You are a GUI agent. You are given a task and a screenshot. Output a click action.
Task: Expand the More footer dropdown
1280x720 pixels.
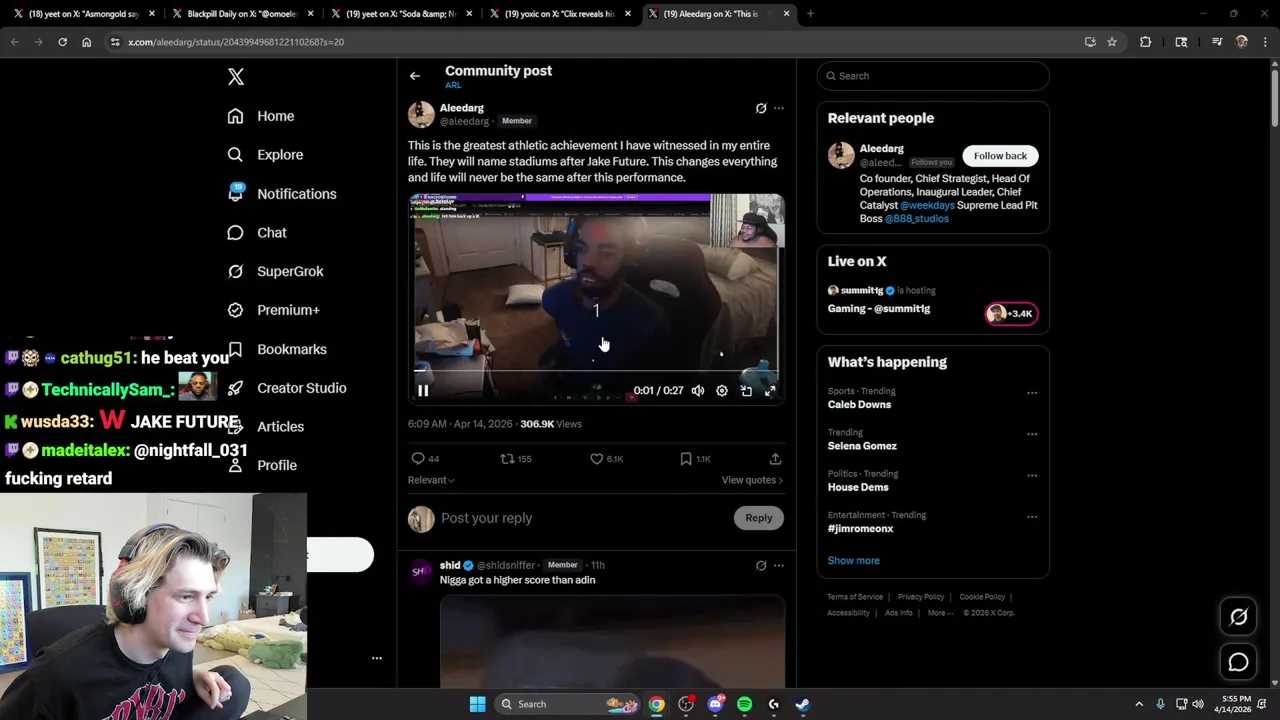pos(940,613)
